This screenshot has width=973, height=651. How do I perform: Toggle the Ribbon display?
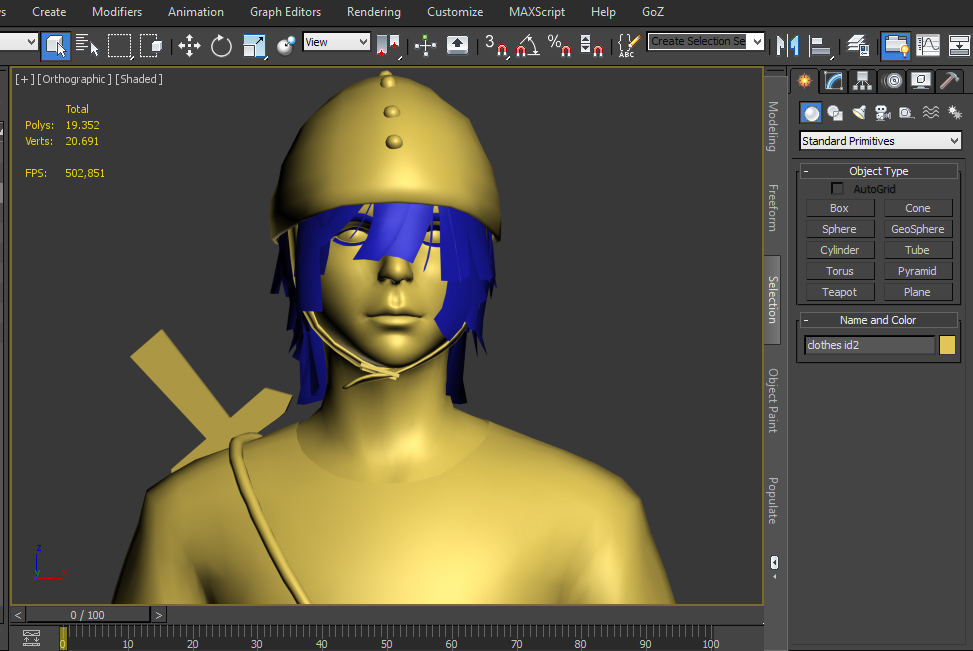coord(896,46)
